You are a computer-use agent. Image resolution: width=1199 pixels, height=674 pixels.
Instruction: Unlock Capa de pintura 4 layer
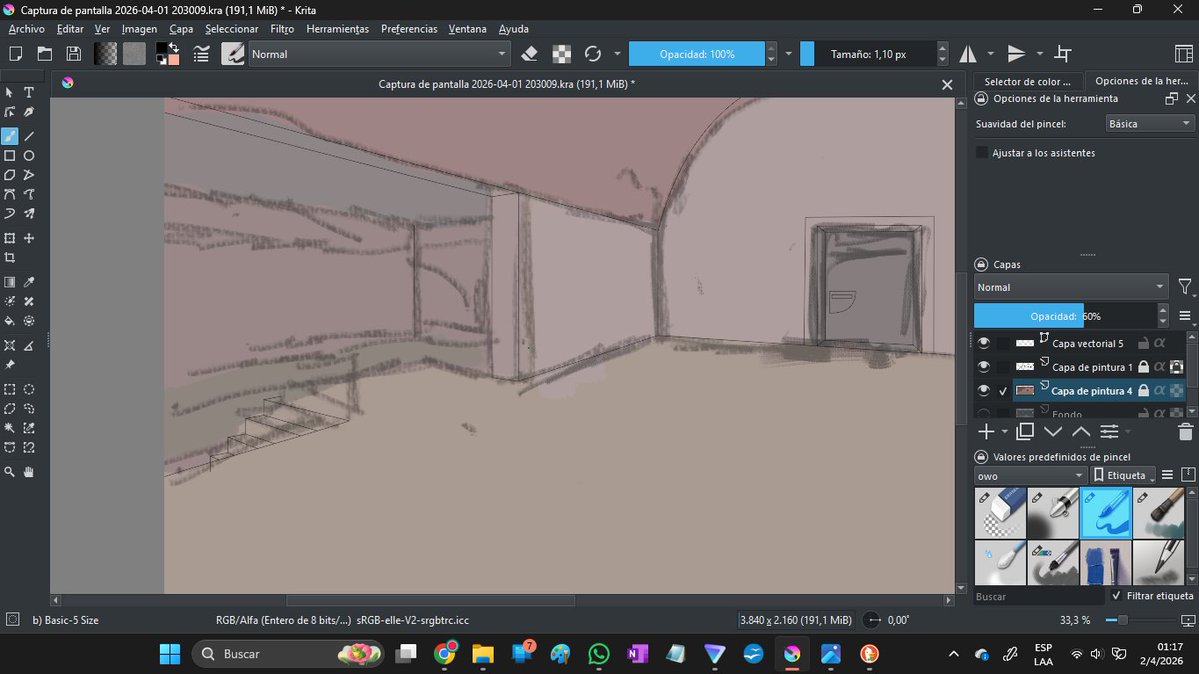[x=1143, y=390]
